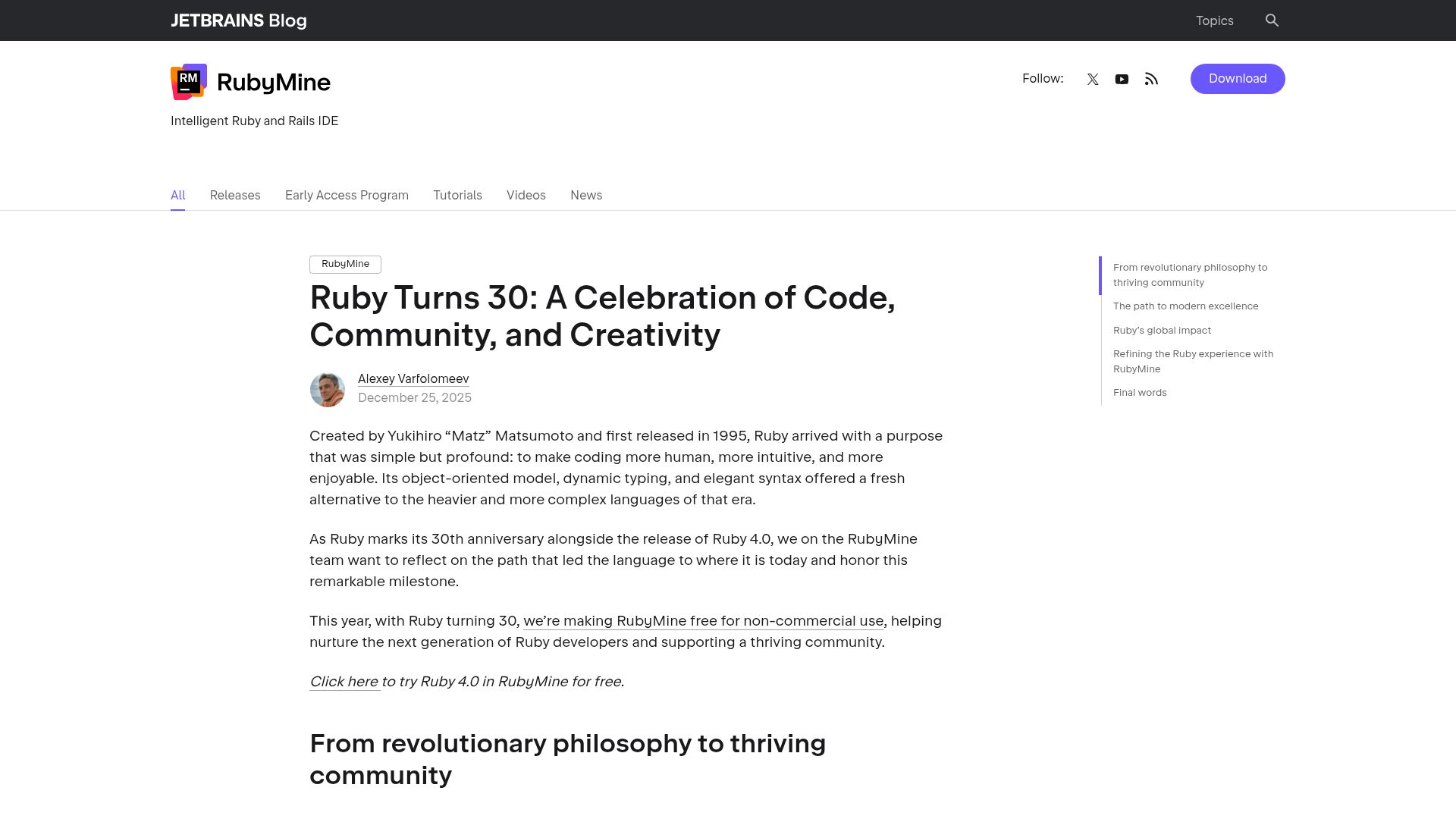The height and width of the screenshot is (819, 1456).
Task: Jump to 'From revolutionary philosophy' in contents
Action: pyautogui.click(x=1190, y=275)
